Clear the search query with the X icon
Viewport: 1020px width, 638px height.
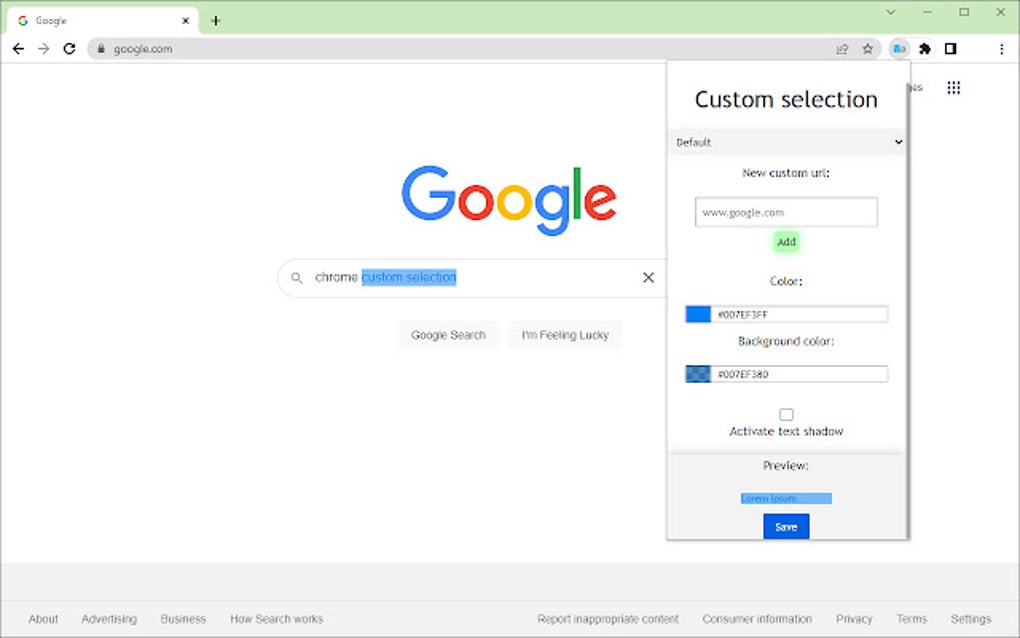pyautogui.click(x=648, y=277)
